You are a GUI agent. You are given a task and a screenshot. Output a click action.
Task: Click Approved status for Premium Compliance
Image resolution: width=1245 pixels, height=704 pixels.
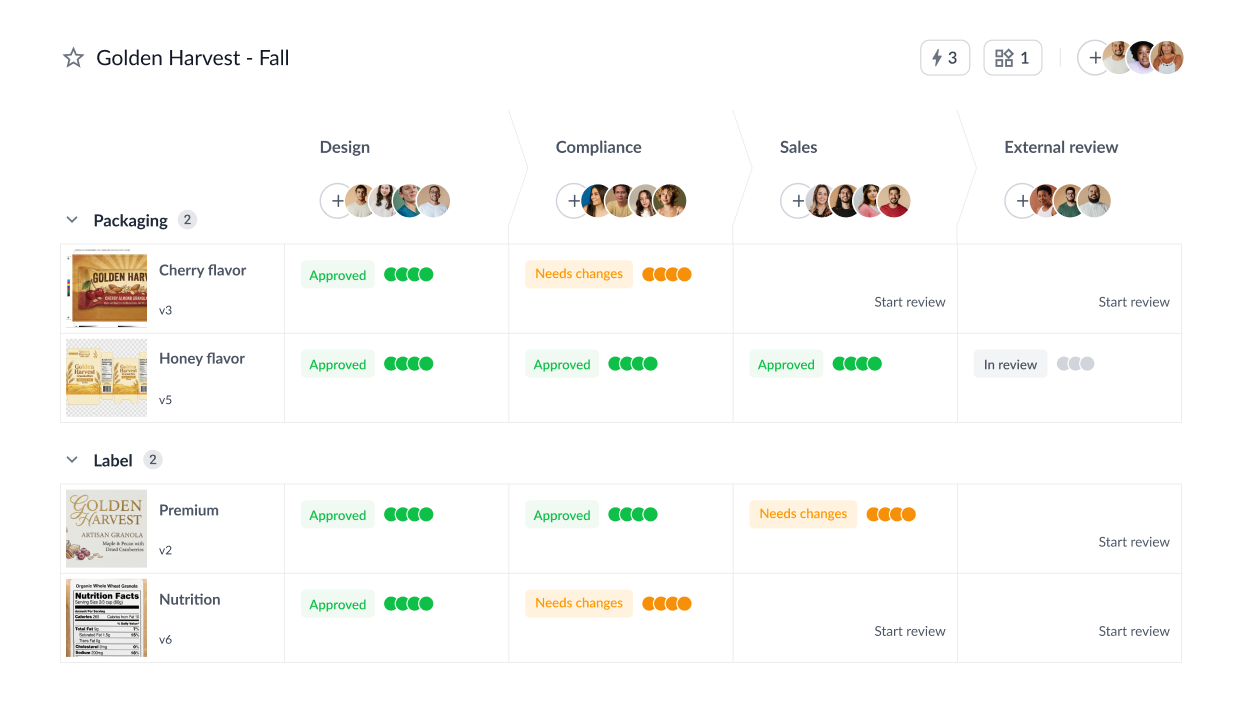pyautogui.click(x=562, y=515)
